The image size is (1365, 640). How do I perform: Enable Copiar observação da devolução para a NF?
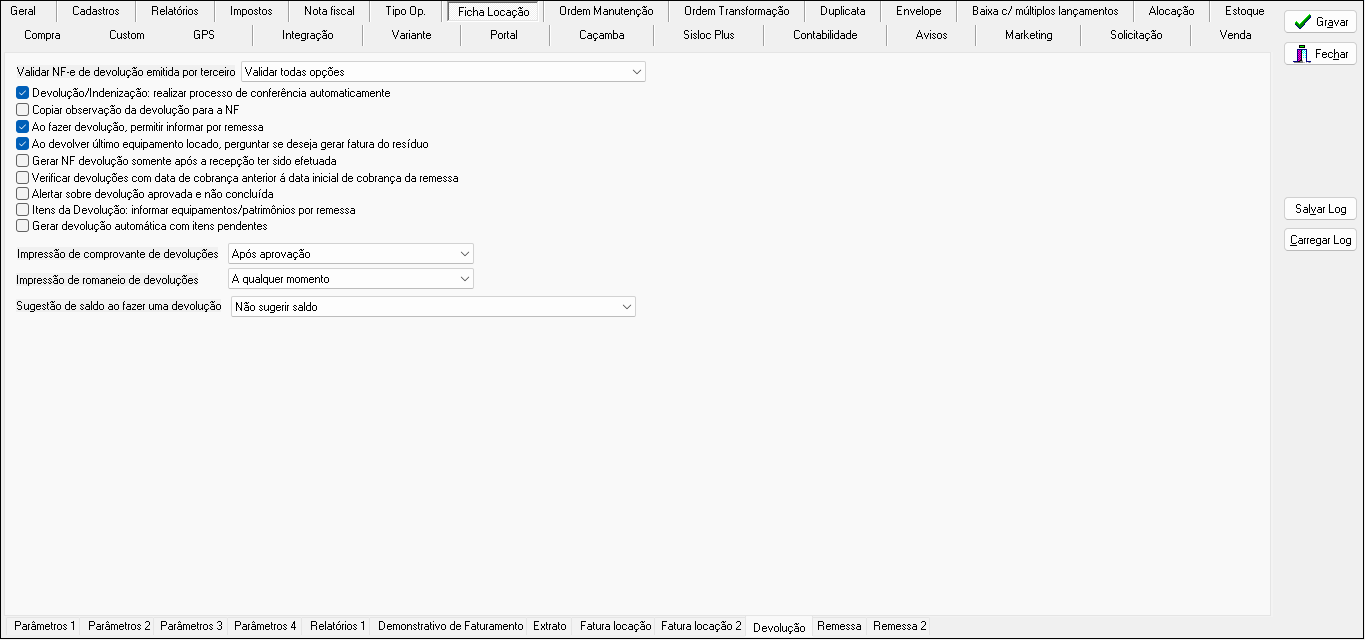pyautogui.click(x=23, y=110)
